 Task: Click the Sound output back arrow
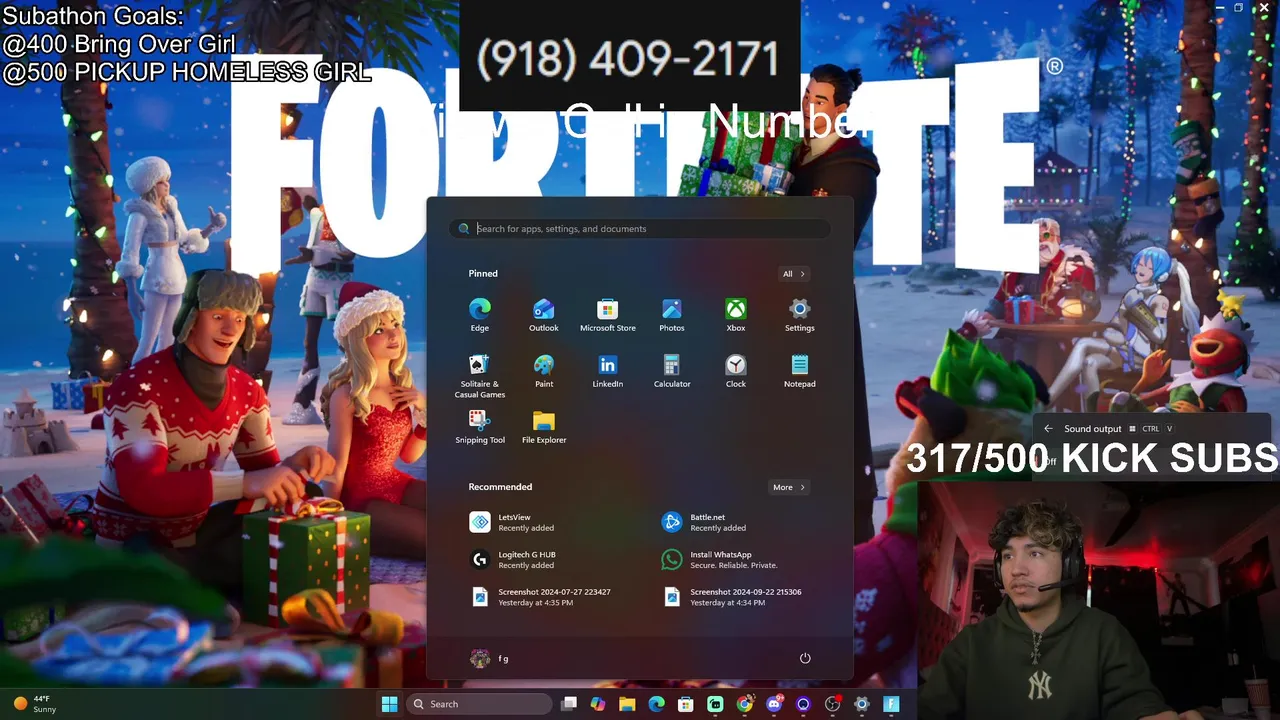pos(1048,429)
